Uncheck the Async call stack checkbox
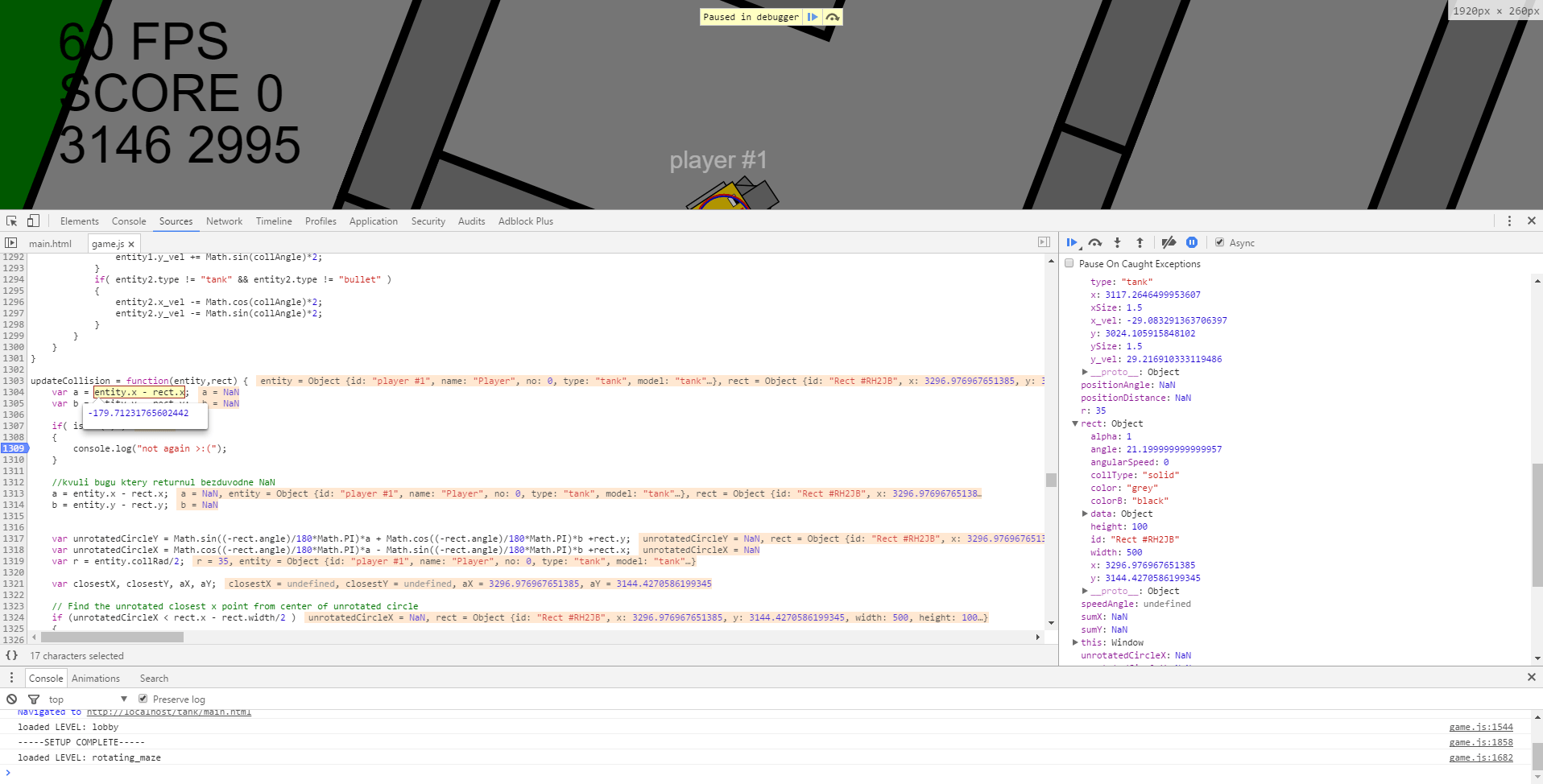This screenshot has width=1543, height=784. [x=1220, y=241]
